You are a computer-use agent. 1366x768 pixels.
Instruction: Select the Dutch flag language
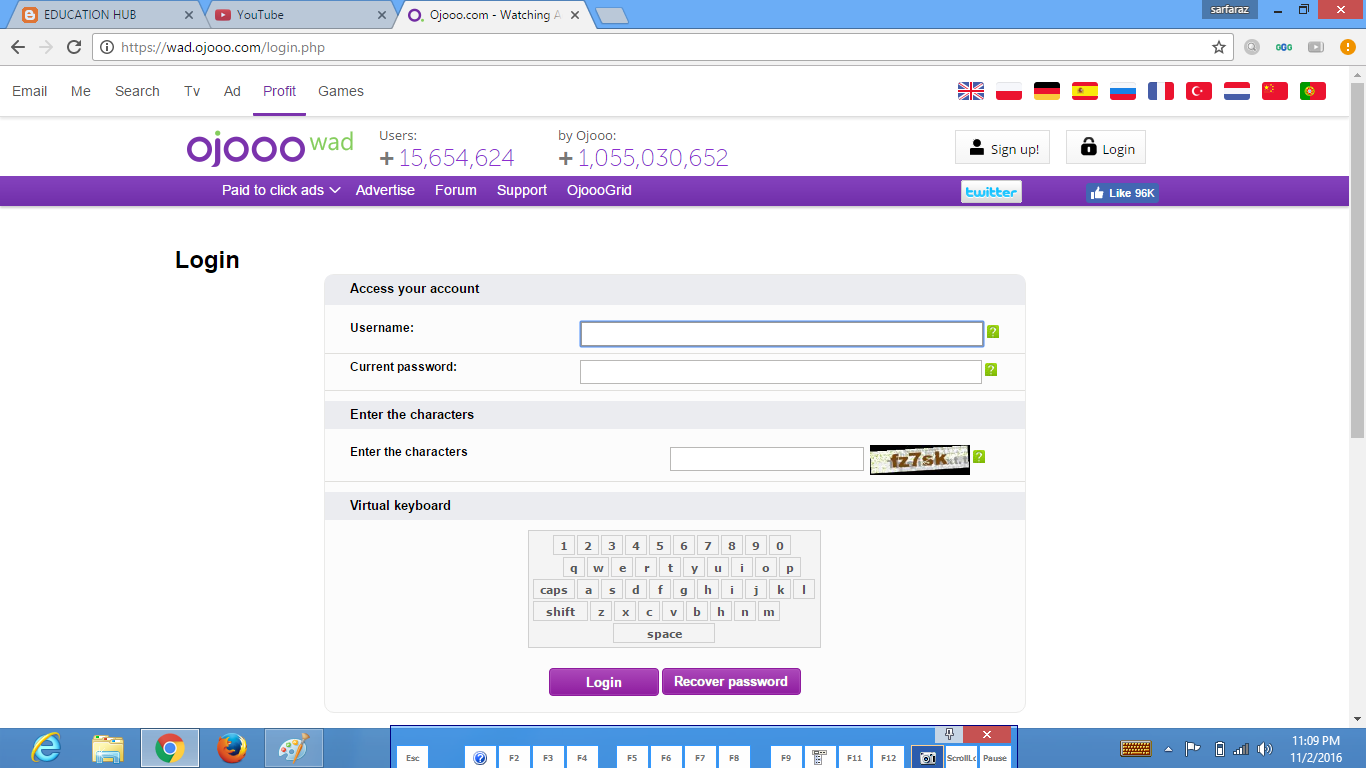[1237, 91]
